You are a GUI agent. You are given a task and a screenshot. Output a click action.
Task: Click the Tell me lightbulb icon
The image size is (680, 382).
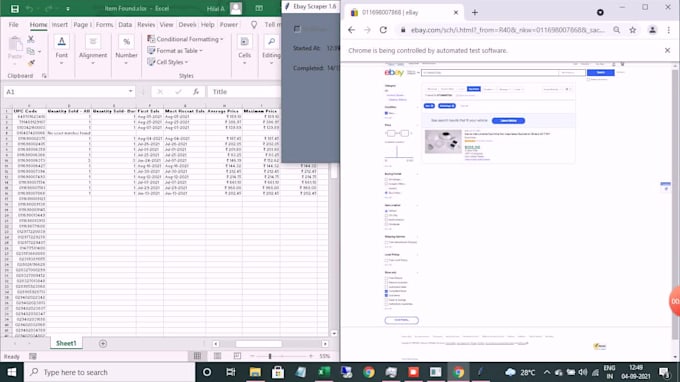(254, 25)
